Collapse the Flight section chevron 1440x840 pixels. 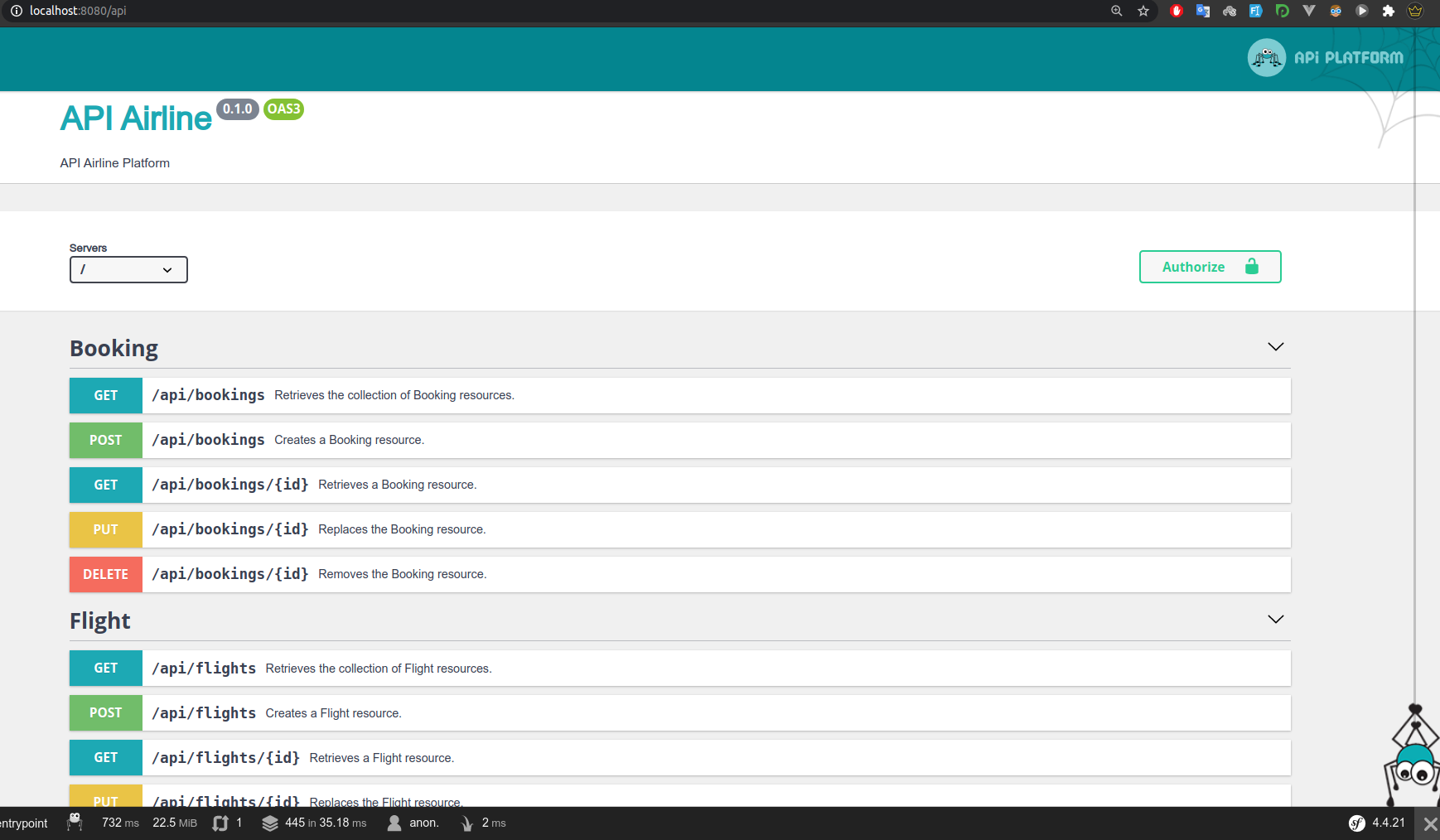point(1276,619)
